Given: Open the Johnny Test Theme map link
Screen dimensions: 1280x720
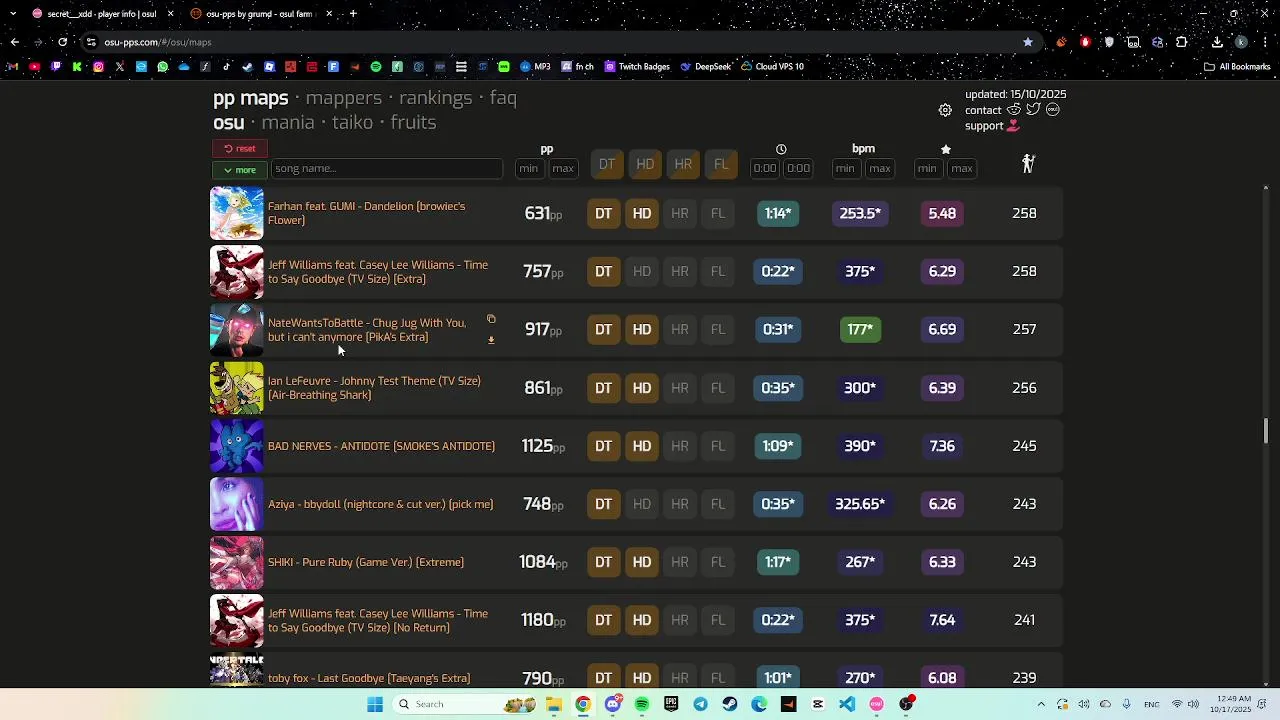Looking at the screenshot, I should (374, 388).
